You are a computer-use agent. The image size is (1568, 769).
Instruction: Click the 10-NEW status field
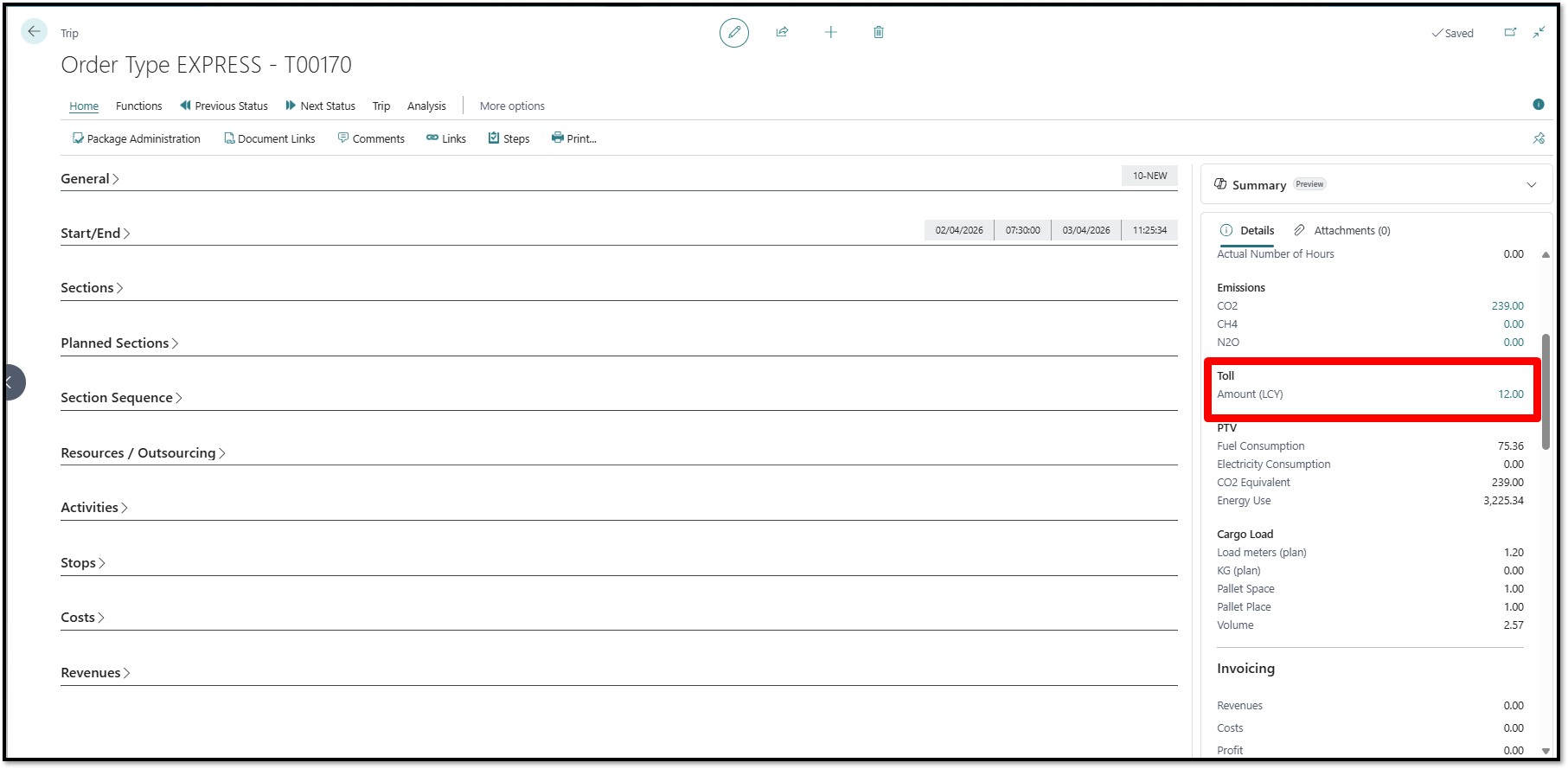point(1149,176)
